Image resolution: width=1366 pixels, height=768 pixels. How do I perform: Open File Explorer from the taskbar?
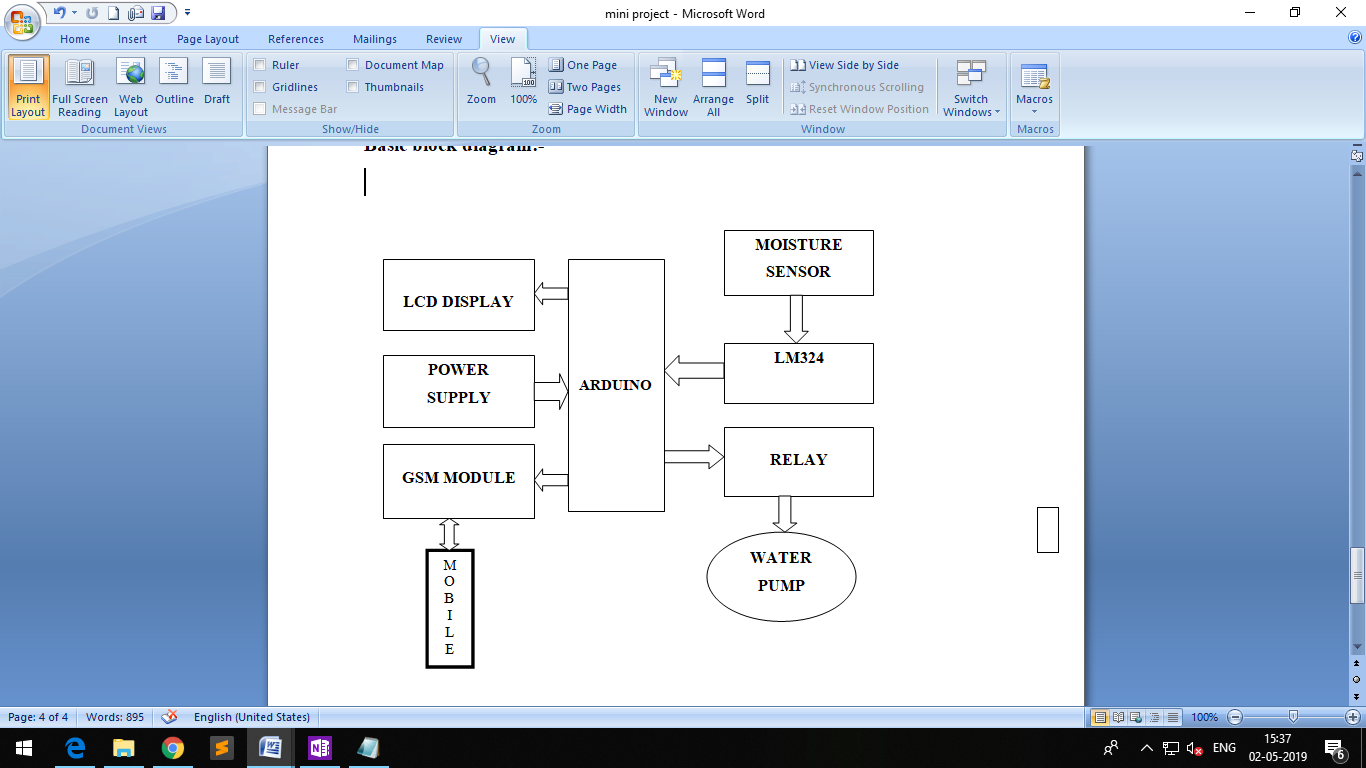coord(124,748)
